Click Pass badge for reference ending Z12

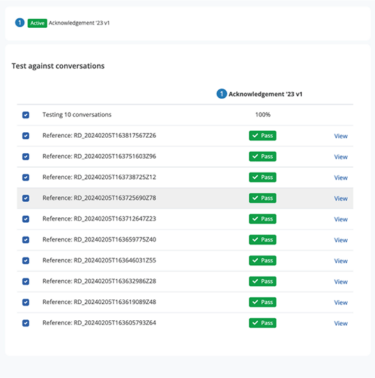263,177
